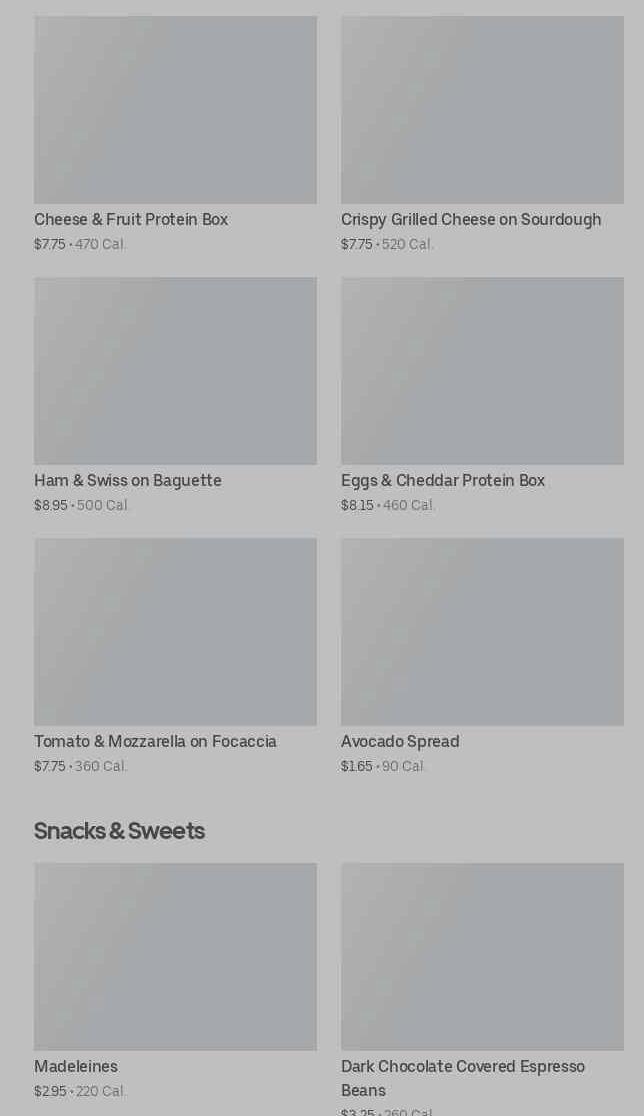Viewport: 644px width, 1116px height.
Task: Click the Crispy Grilled Cheese on Sourdough name
Action: coord(471,220)
